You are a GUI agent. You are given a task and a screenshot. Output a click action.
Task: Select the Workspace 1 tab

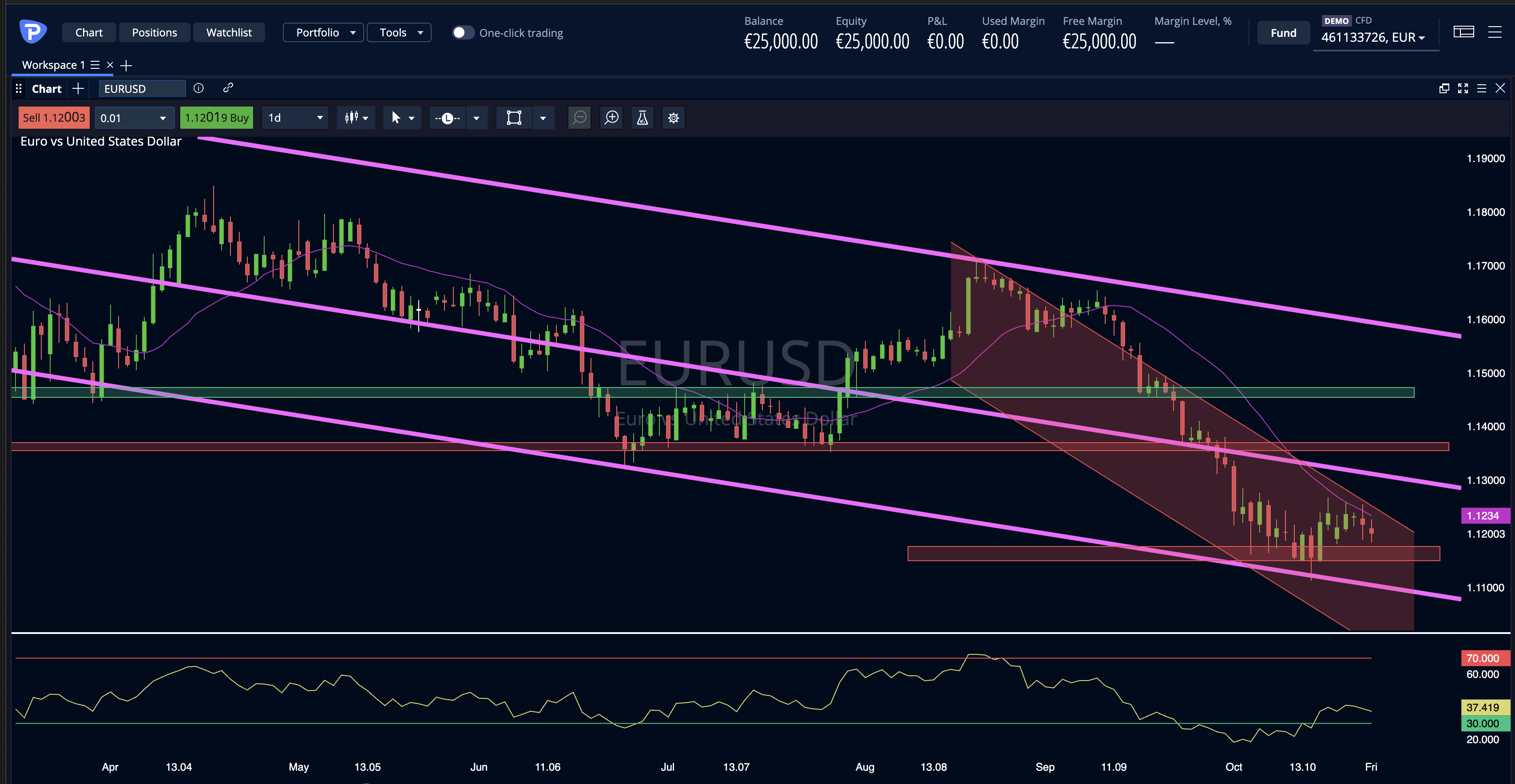[x=53, y=65]
